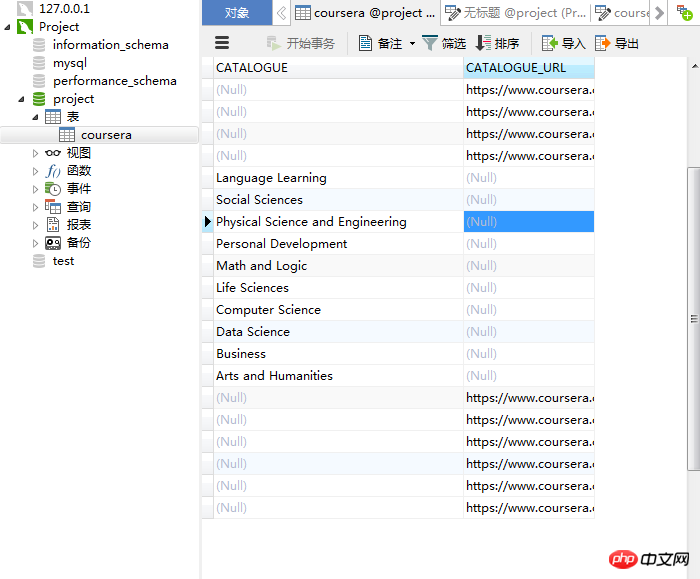The width and height of the screenshot is (700, 579).
Task: Click the vertical scrollbar thumb
Action: (x=694, y=319)
